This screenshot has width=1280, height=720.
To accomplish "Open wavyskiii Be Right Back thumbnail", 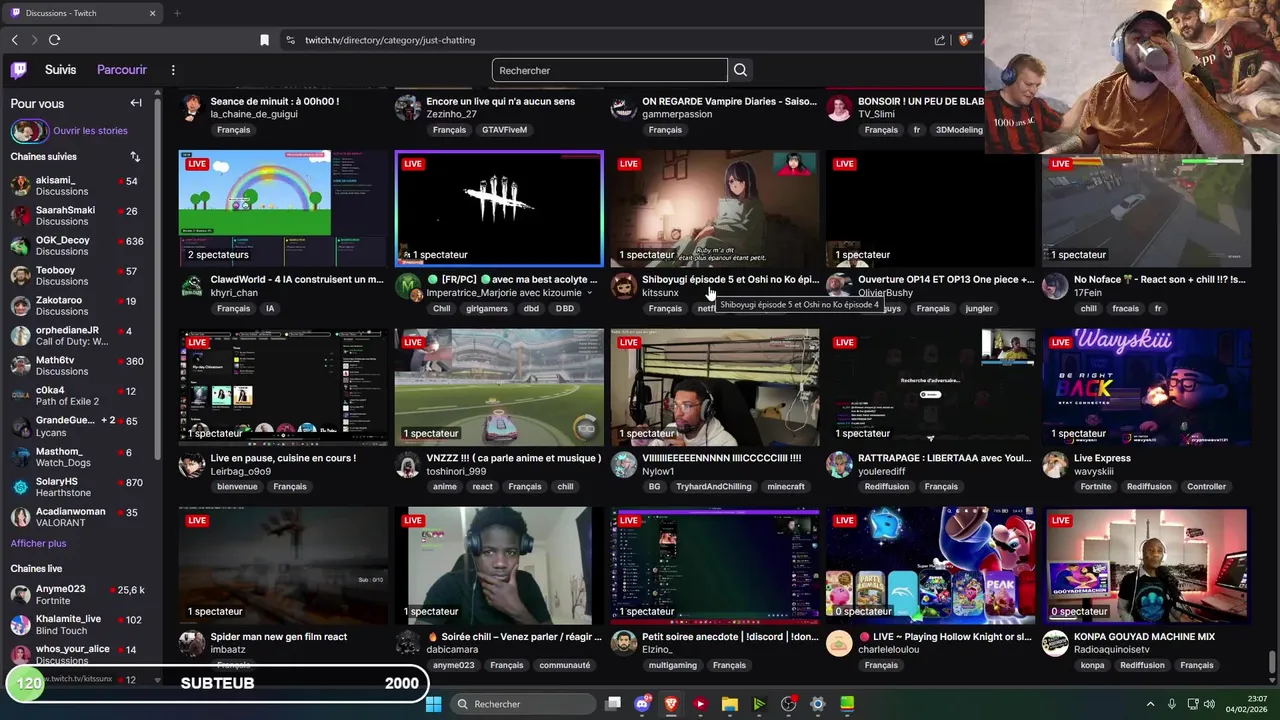I will coord(1147,387).
